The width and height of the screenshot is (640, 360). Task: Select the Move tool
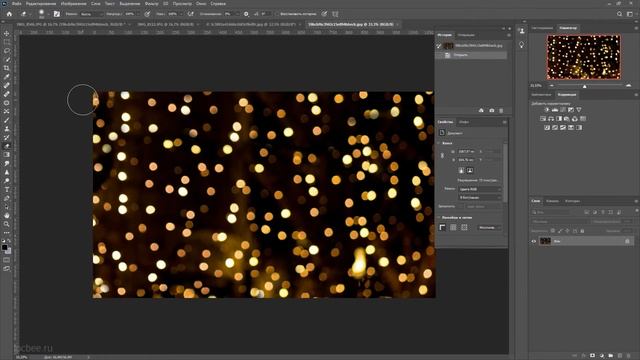click(7, 33)
